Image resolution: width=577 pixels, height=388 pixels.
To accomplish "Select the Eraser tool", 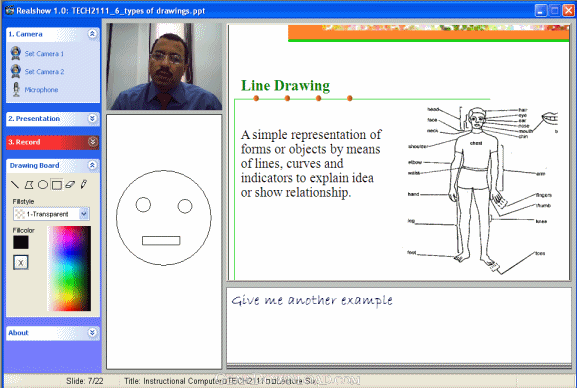I will 70,184.
